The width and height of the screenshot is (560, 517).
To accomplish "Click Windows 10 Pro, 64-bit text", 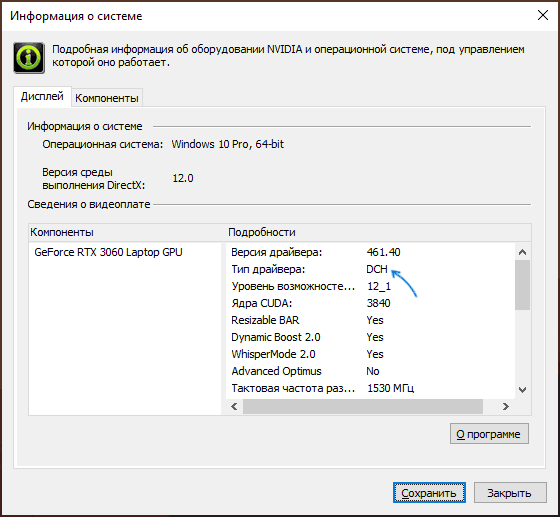I will (x=228, y=144).
